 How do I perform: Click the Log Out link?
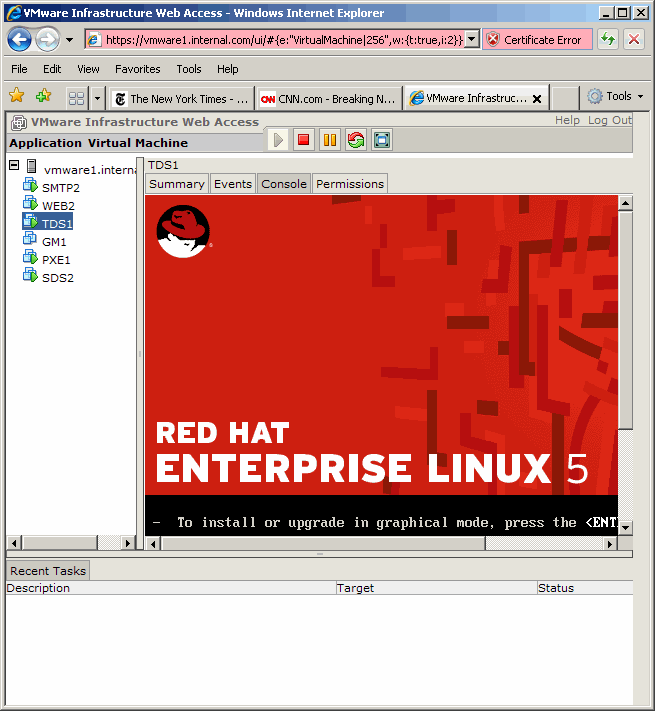point(609,120)
